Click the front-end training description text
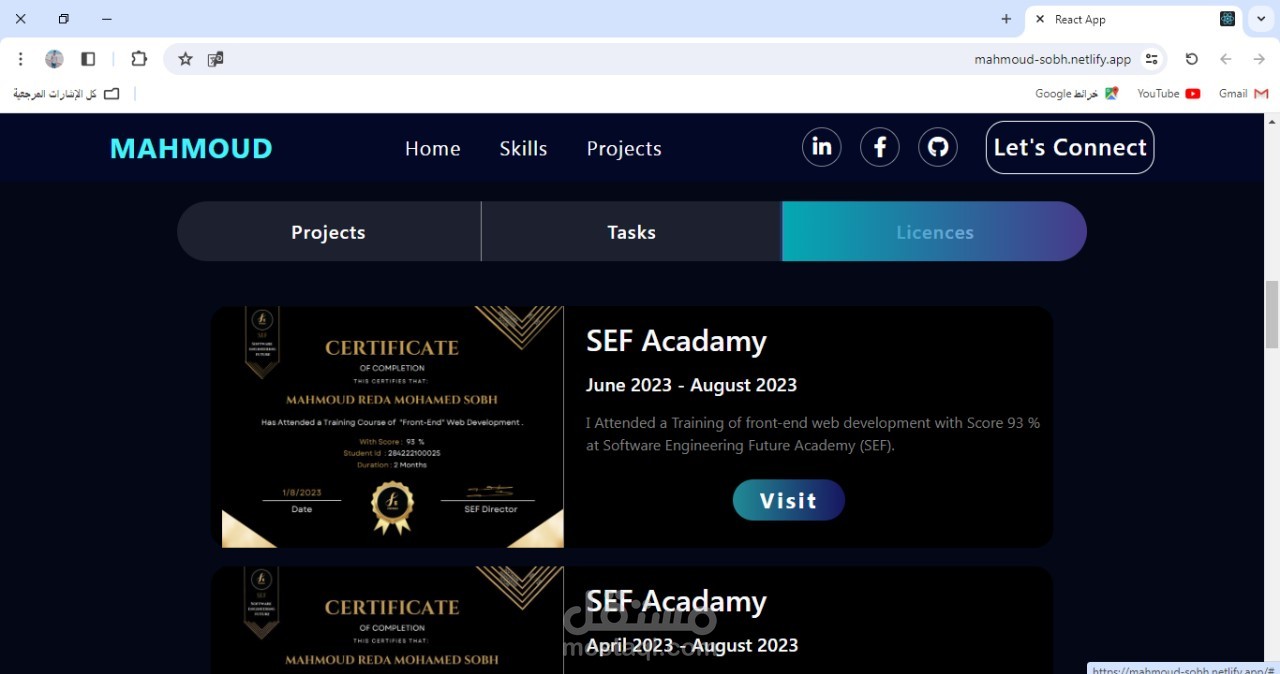The height and width of the screenshot is (674, 1280). coord(813,434)
